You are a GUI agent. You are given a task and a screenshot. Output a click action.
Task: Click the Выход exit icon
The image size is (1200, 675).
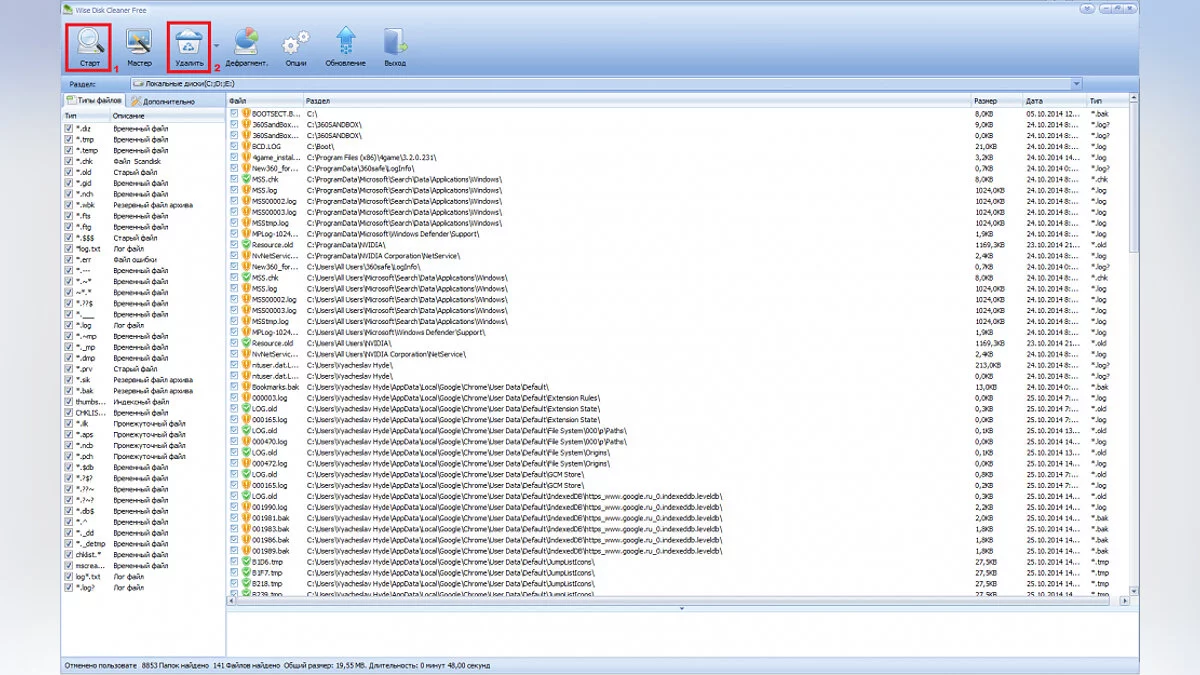(395, 42)
